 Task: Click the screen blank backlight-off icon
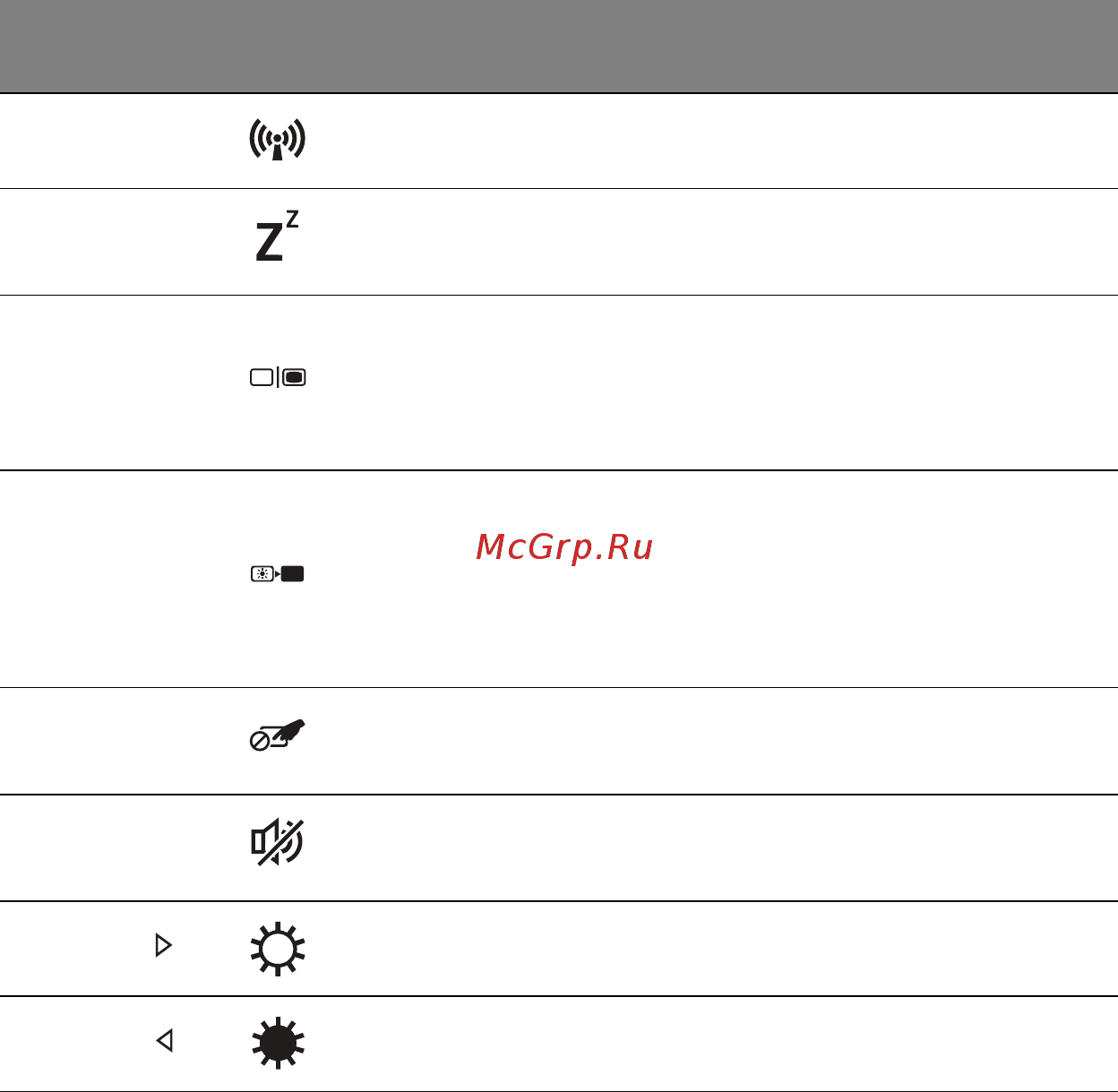[278, 574]
